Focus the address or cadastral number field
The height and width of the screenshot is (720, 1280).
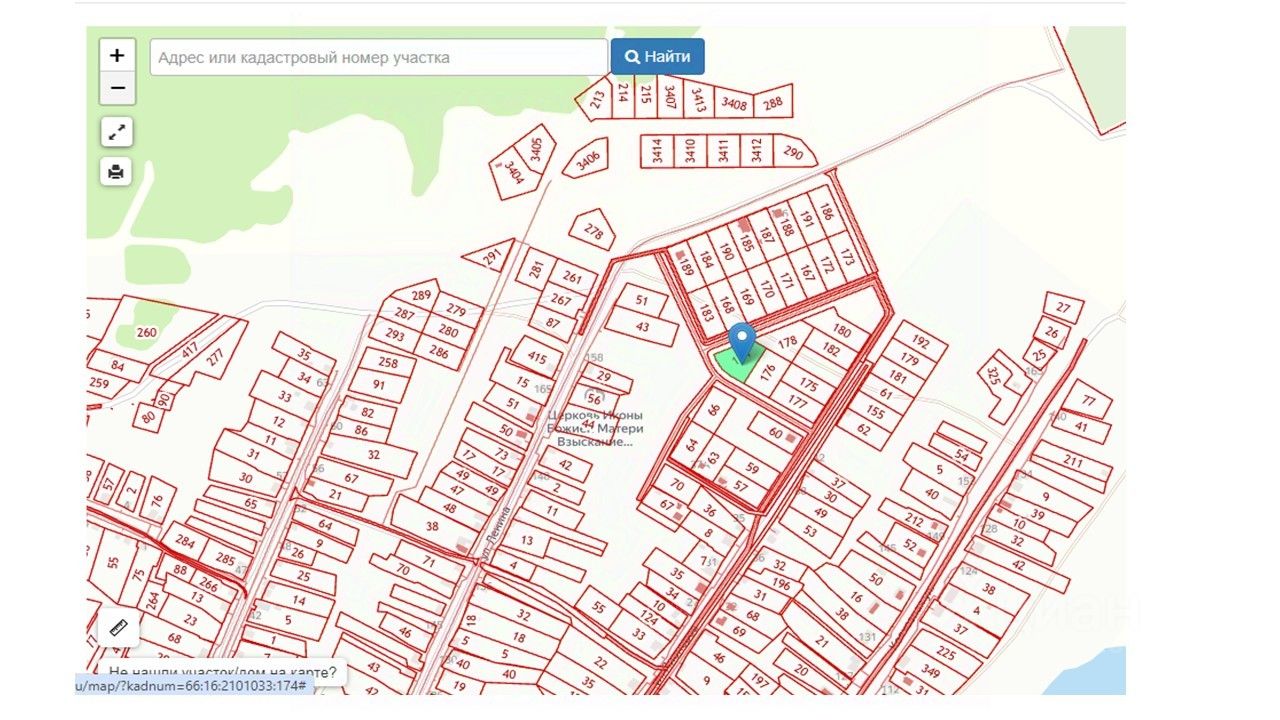(x=379, y=57)
